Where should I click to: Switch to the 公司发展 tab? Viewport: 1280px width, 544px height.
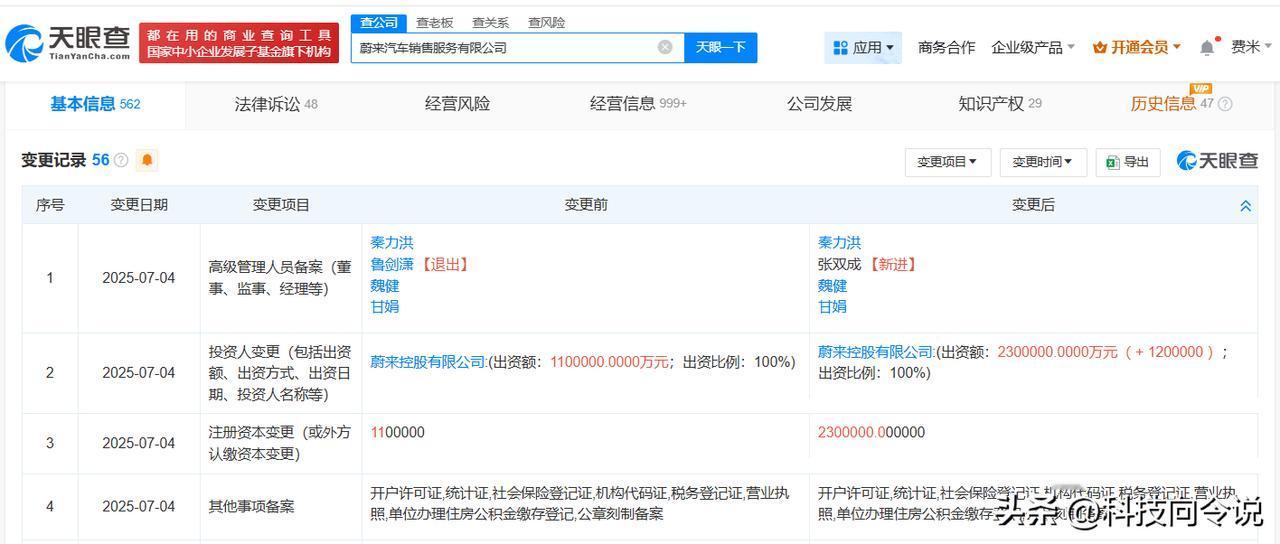[819, 104]
